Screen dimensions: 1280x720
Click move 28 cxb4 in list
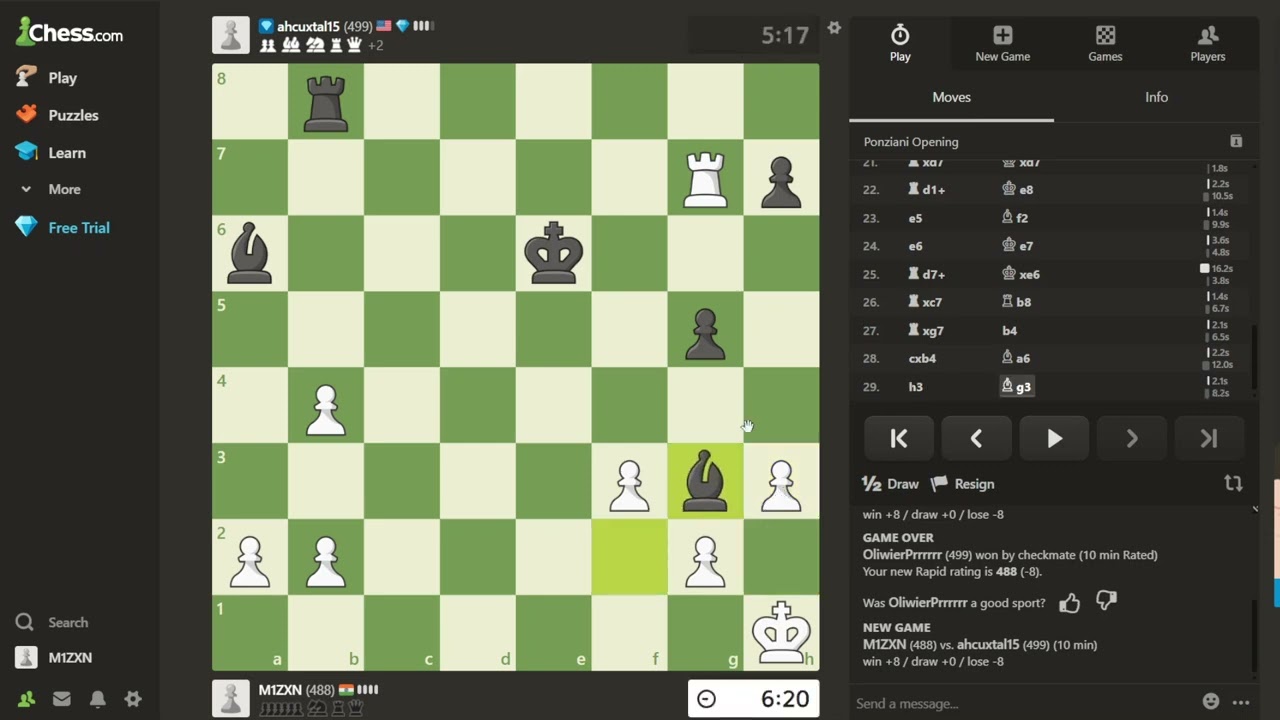click(922, 358)
